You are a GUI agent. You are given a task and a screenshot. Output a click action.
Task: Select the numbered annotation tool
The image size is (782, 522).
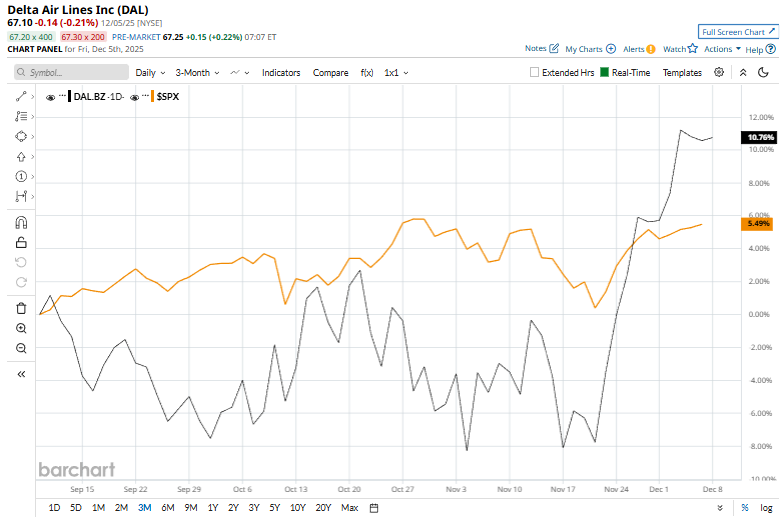point(21,176)
